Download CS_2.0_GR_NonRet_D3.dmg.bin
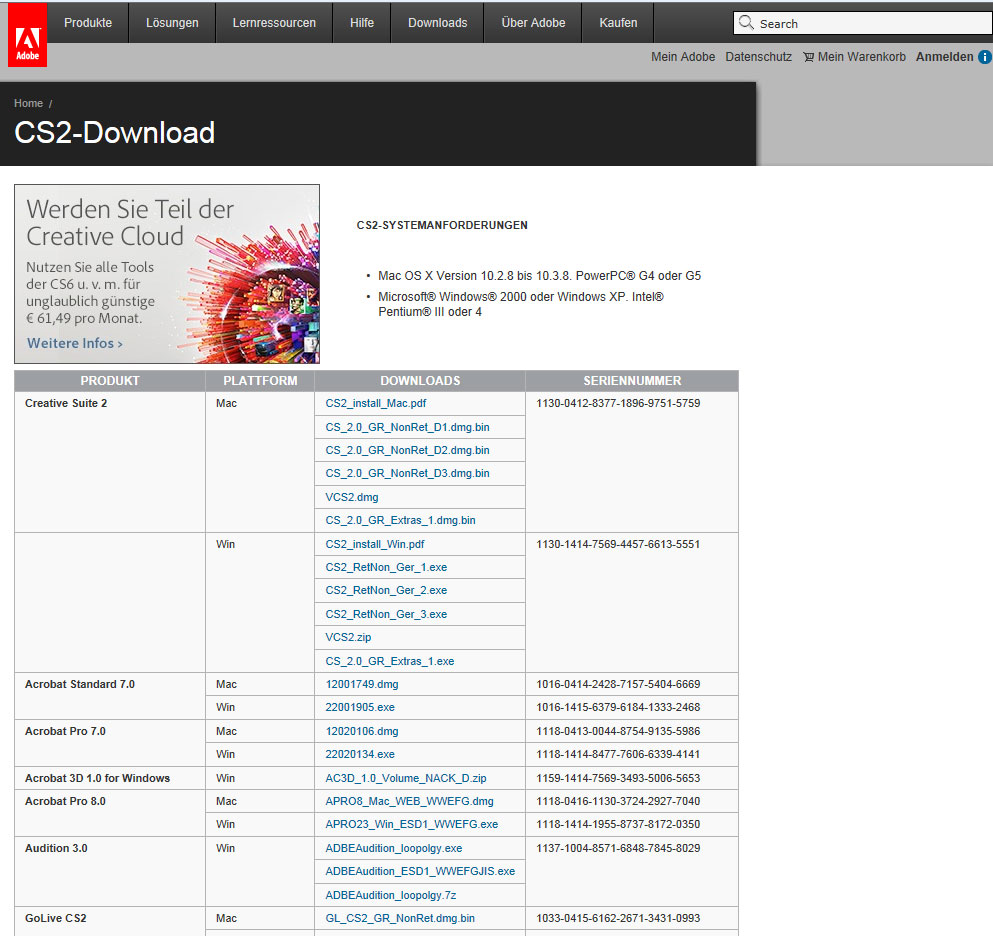Viewport: 993px width, 936px height. [407, 473]
